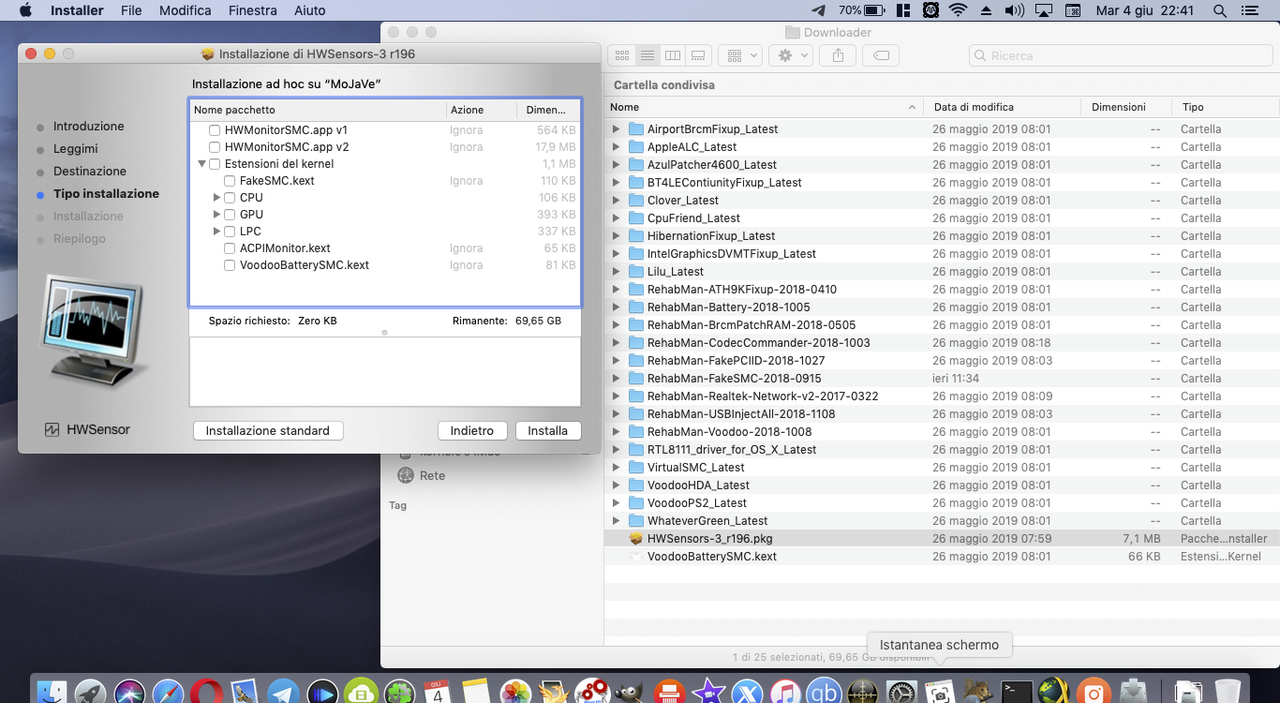This screenshot has width=1280, height=703.
Task: Switch Finder to gallery view
Action: tap(698, 56)
